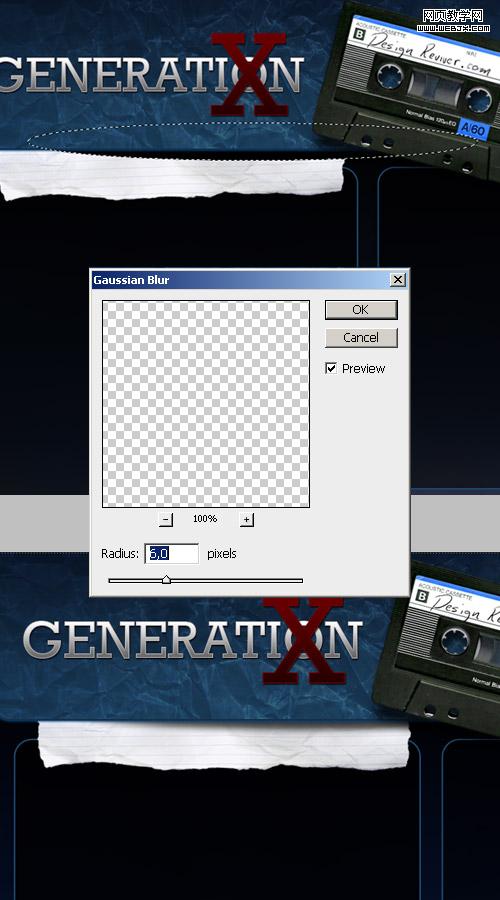This screenshot has height=900, width=500.
Task: Confirm Gaussian Blur with OK
Action: [361, 309]
